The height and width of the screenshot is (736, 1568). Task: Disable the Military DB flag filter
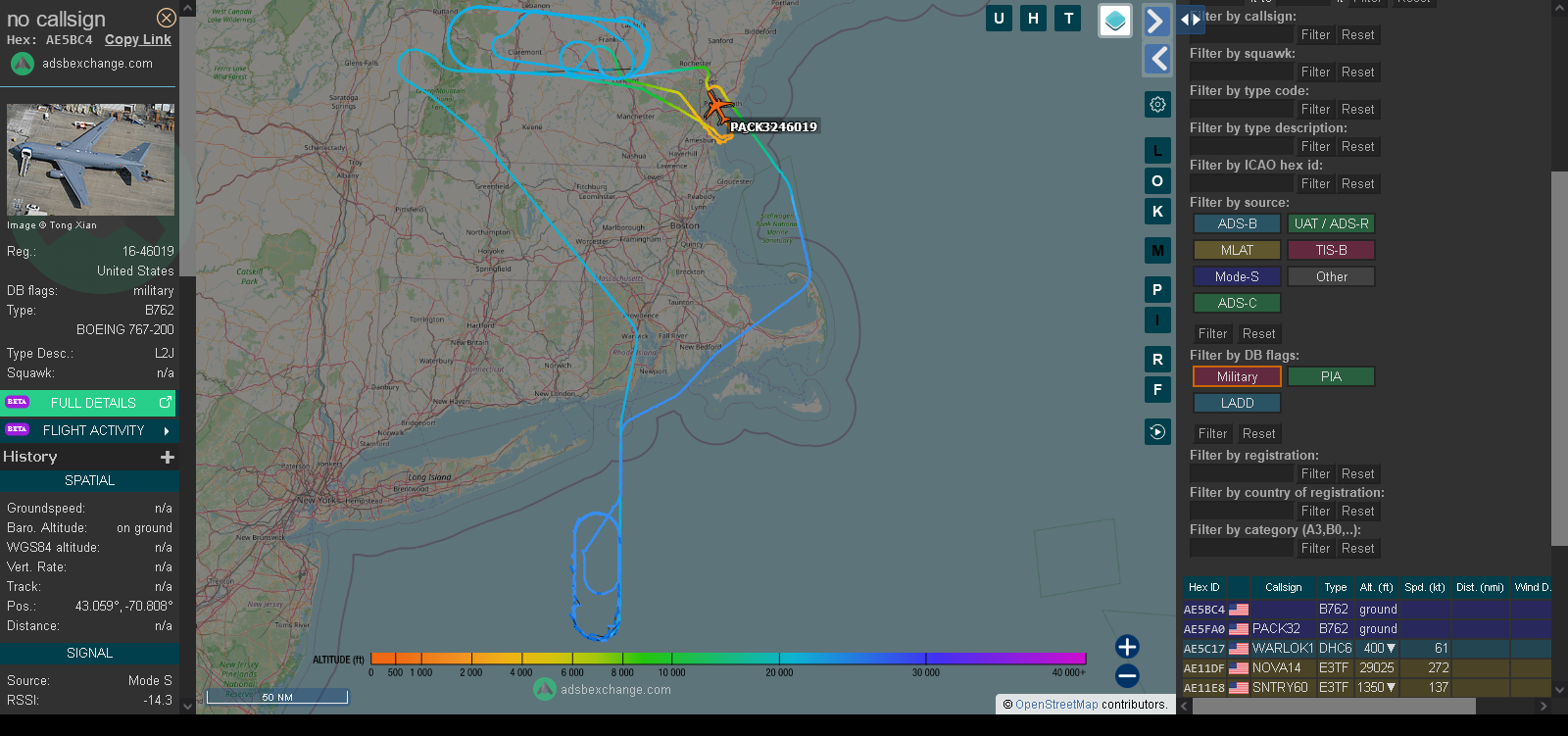(x=1237, y=377)
